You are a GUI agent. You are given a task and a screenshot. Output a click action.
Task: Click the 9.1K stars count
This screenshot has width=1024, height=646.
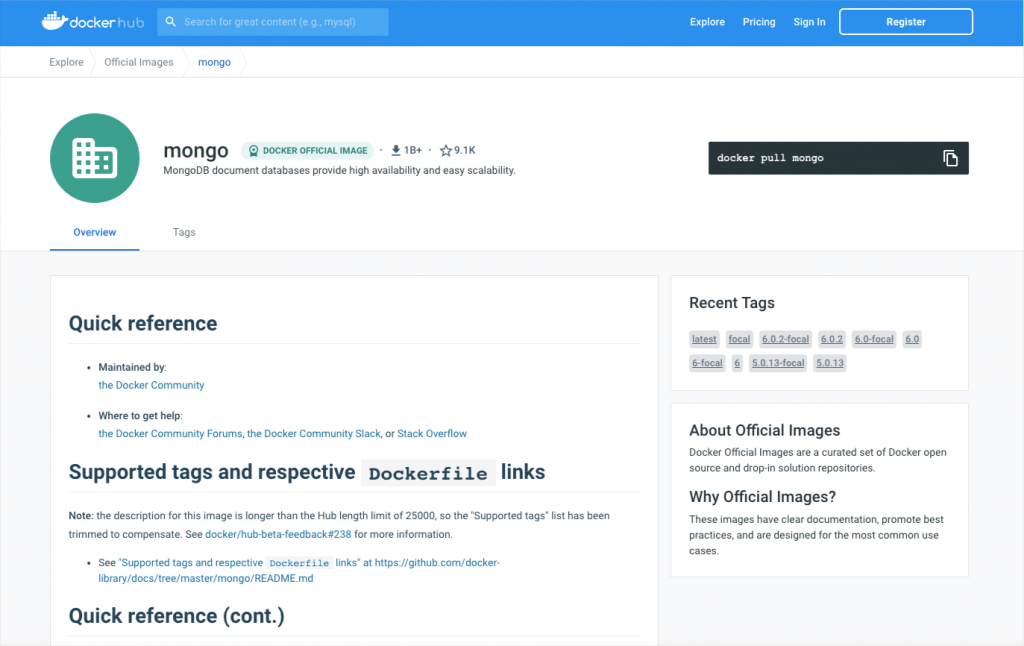465,150
